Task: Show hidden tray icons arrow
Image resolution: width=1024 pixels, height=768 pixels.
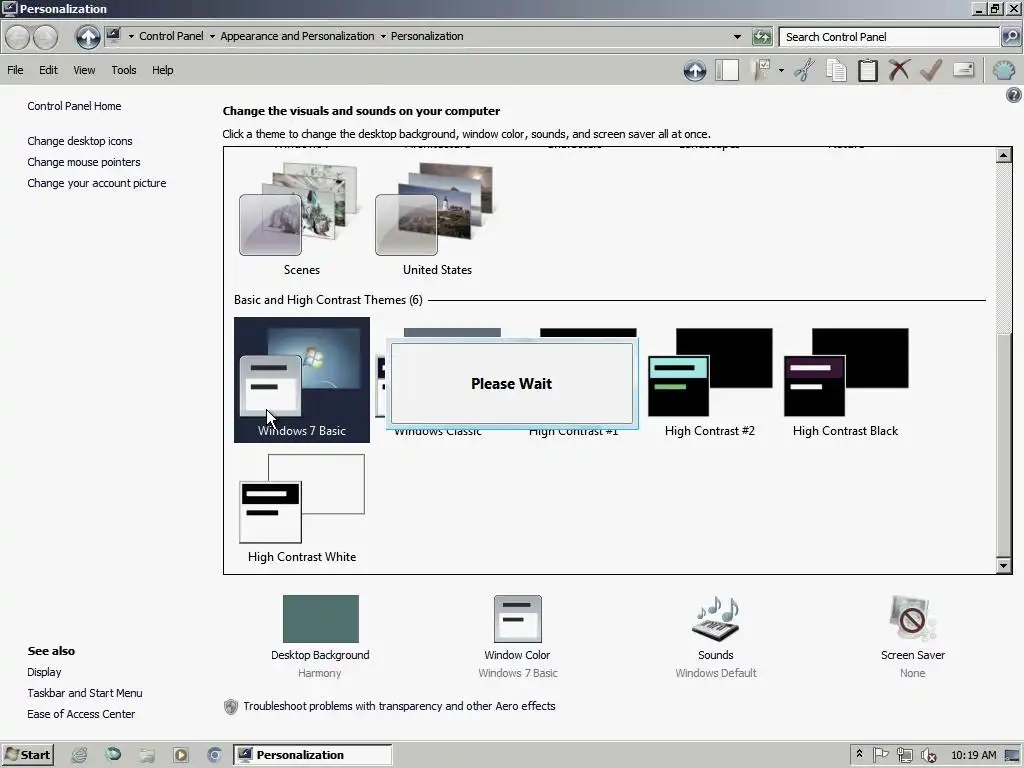Action: pyautogui.click(x=859, y=755)
